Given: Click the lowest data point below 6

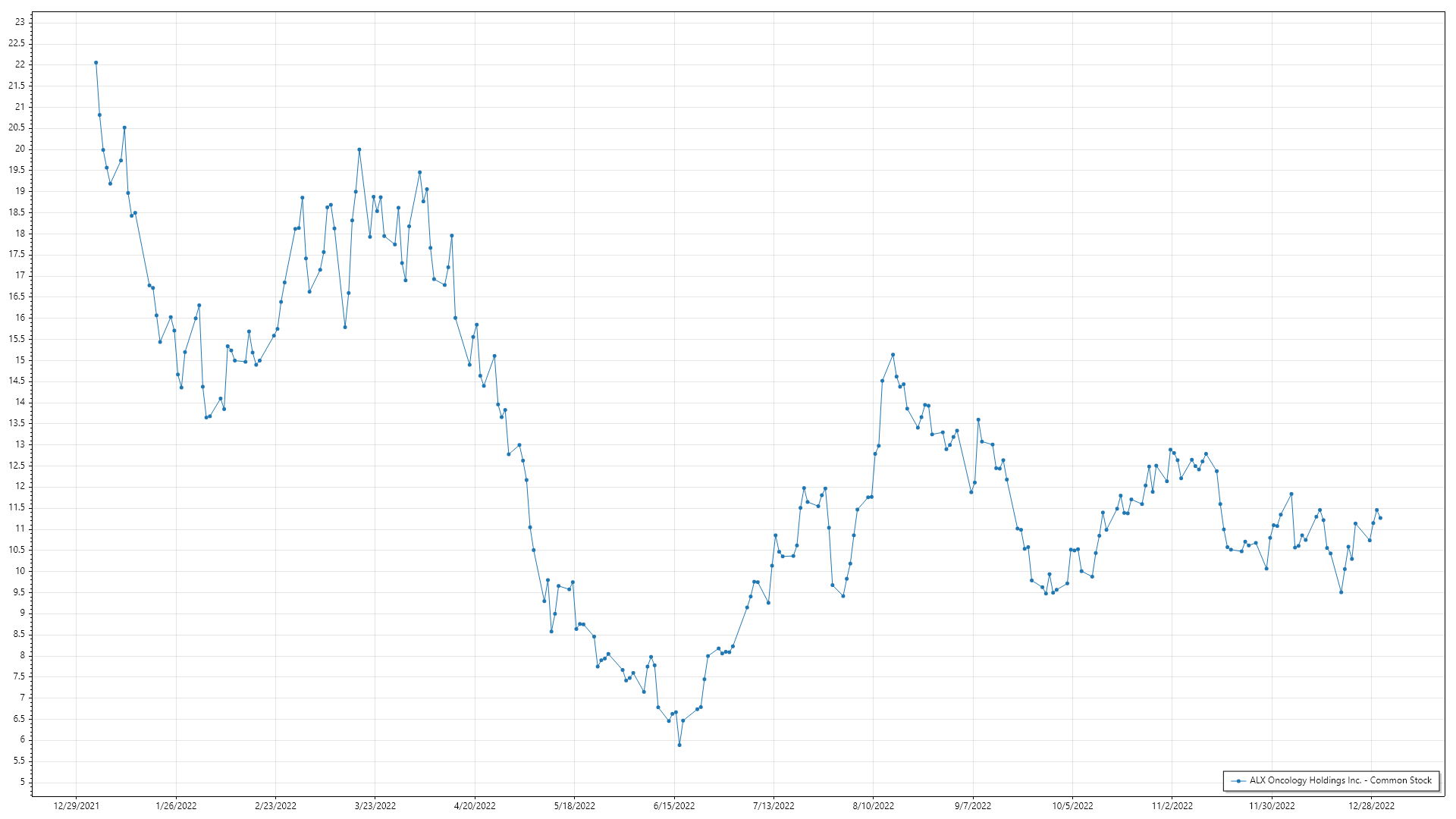Looking at the screenshot, I should tap(679, 745).
